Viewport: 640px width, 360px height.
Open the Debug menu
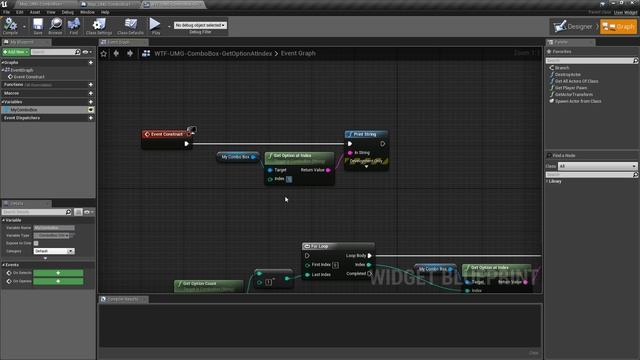tap(67, 12)
